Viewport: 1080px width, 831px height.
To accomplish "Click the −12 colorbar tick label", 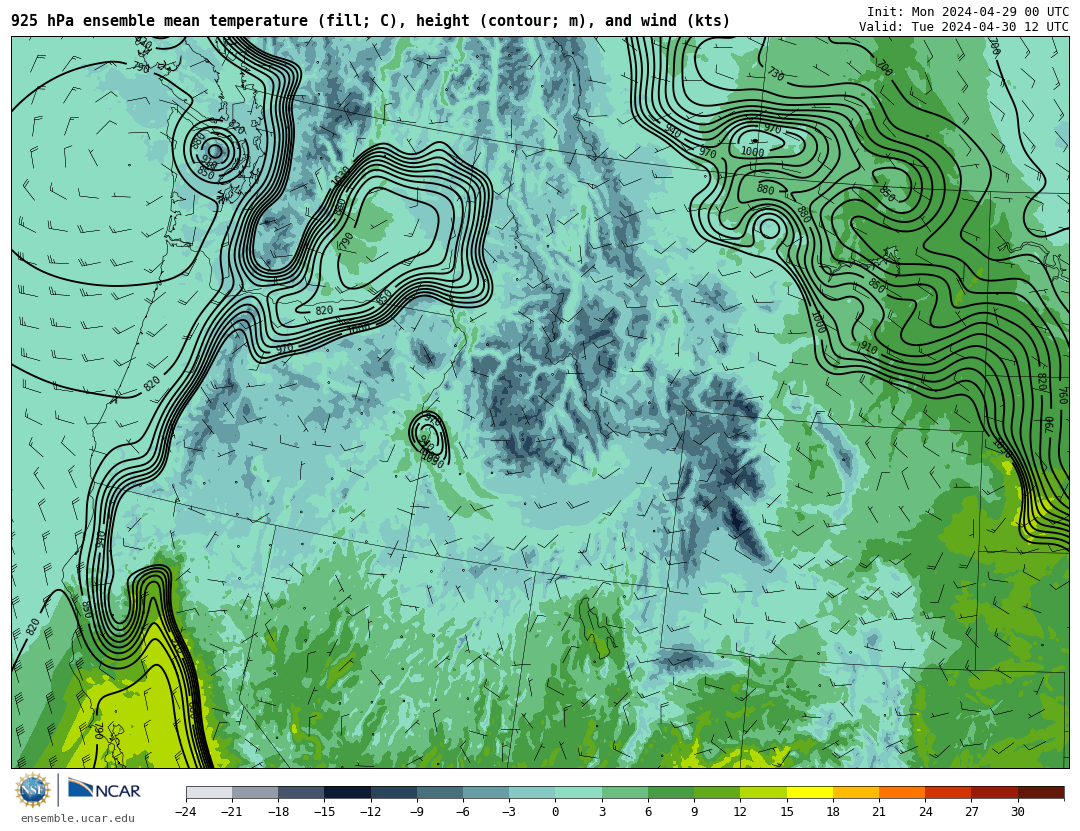I will click(370, 812).
